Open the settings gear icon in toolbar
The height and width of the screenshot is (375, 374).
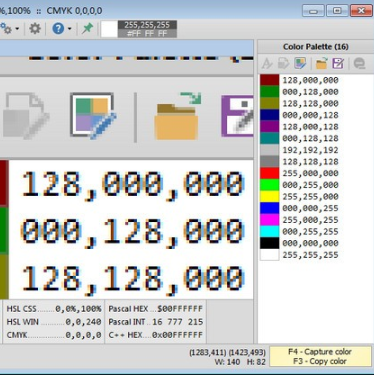[35, 29]
